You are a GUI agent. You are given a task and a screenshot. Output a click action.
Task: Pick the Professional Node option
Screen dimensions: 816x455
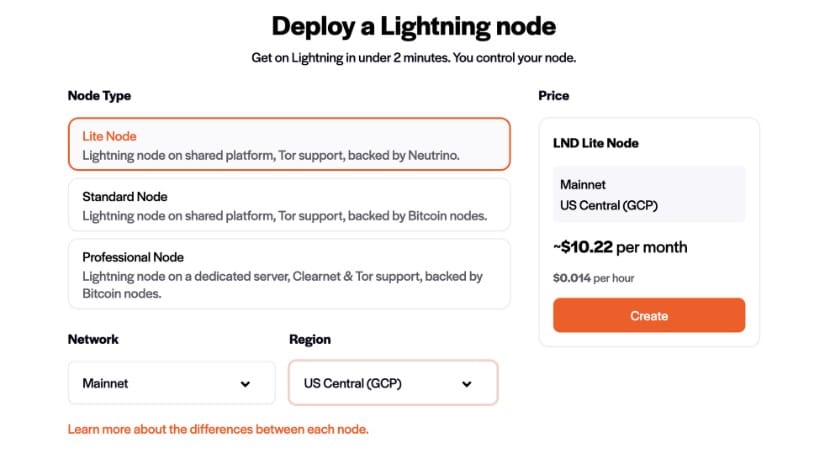coord(289,275)
